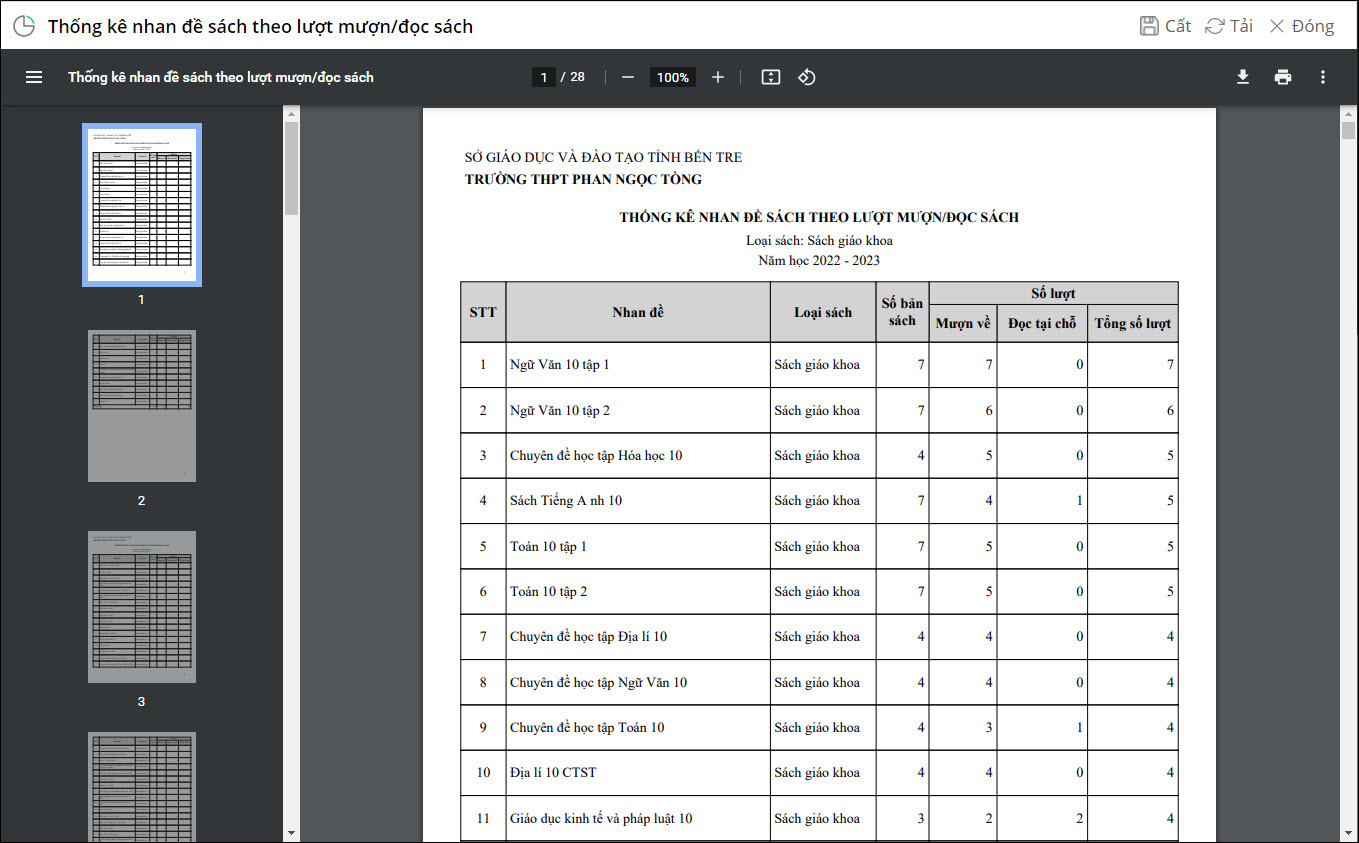Select the partially visible fourth page thumbnail

coord(141,787)
